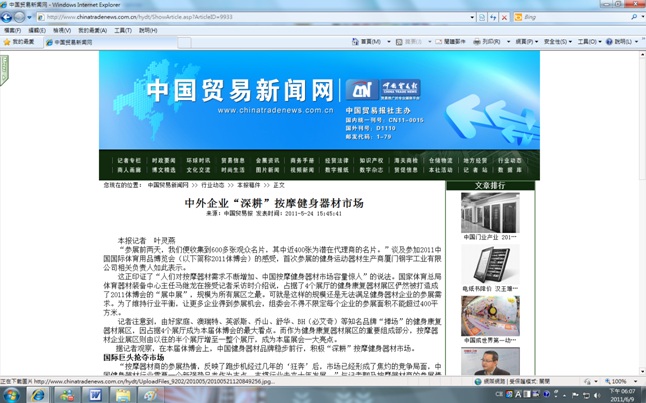
Task: Click the 本报稿件 breadcrumb link
Action: click(248, 185)
